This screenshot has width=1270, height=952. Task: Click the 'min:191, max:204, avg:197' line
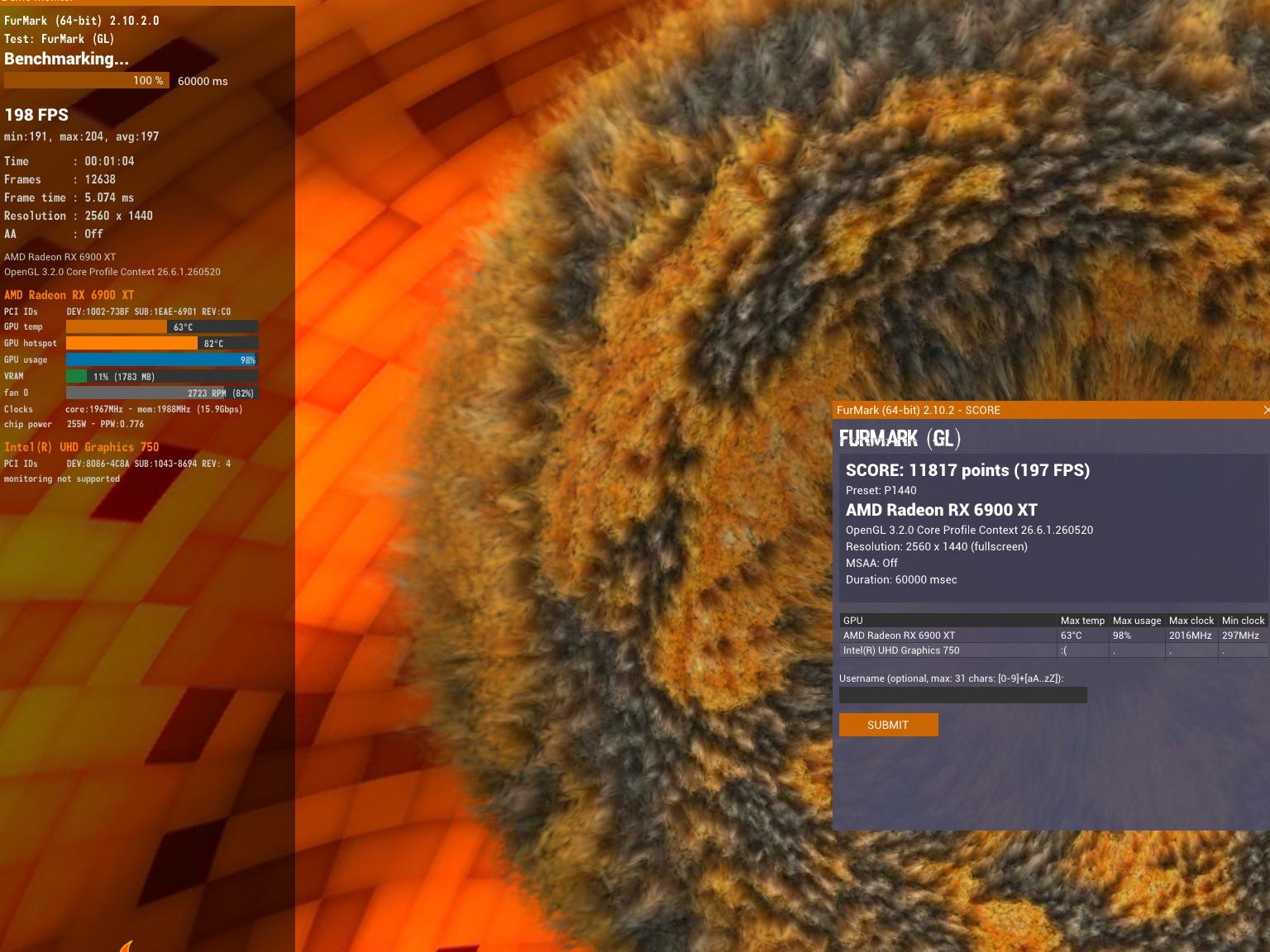coord(81,136)
